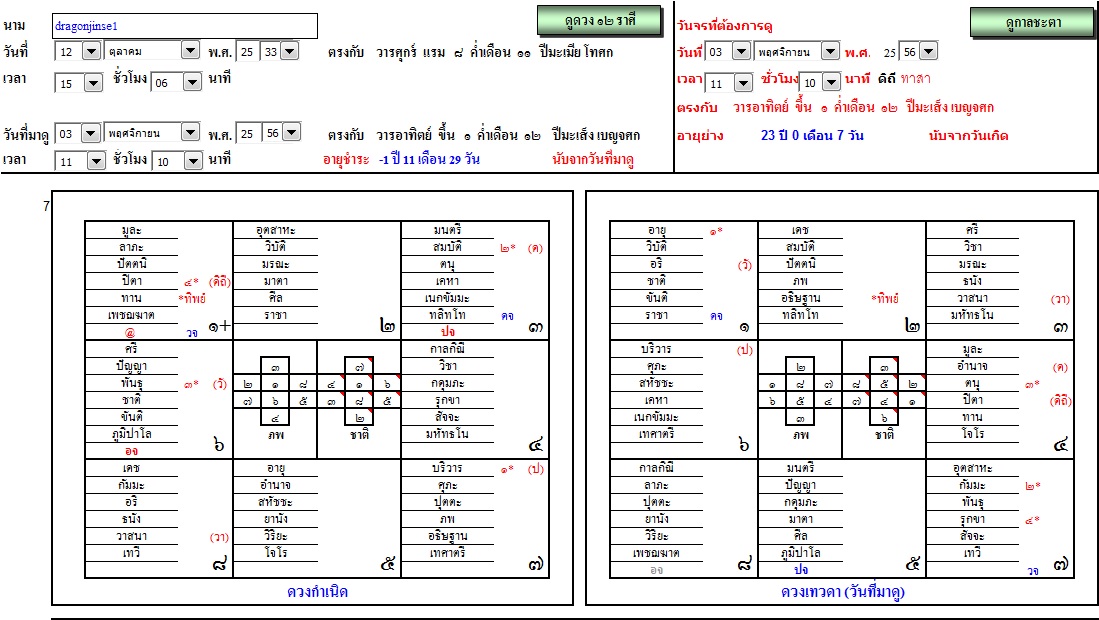Click *ทิพย์ in the ดวงกำเนิด chart
Image resolution: width=1099 pixels, height=620 pixels.
191,298
